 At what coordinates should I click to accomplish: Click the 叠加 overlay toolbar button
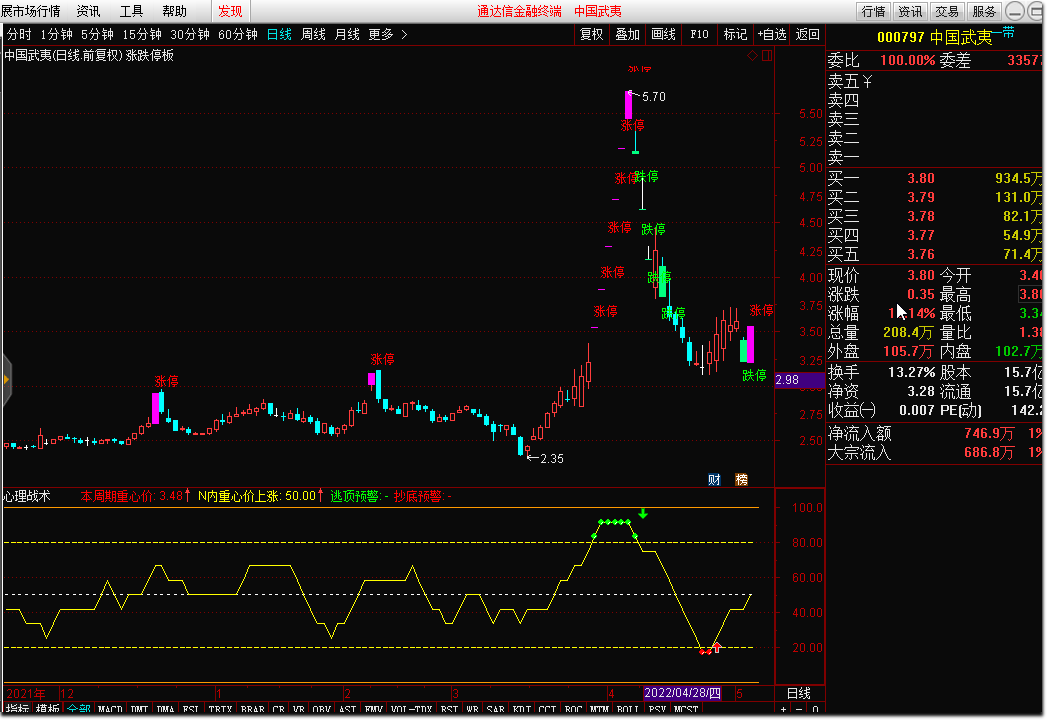628,34
